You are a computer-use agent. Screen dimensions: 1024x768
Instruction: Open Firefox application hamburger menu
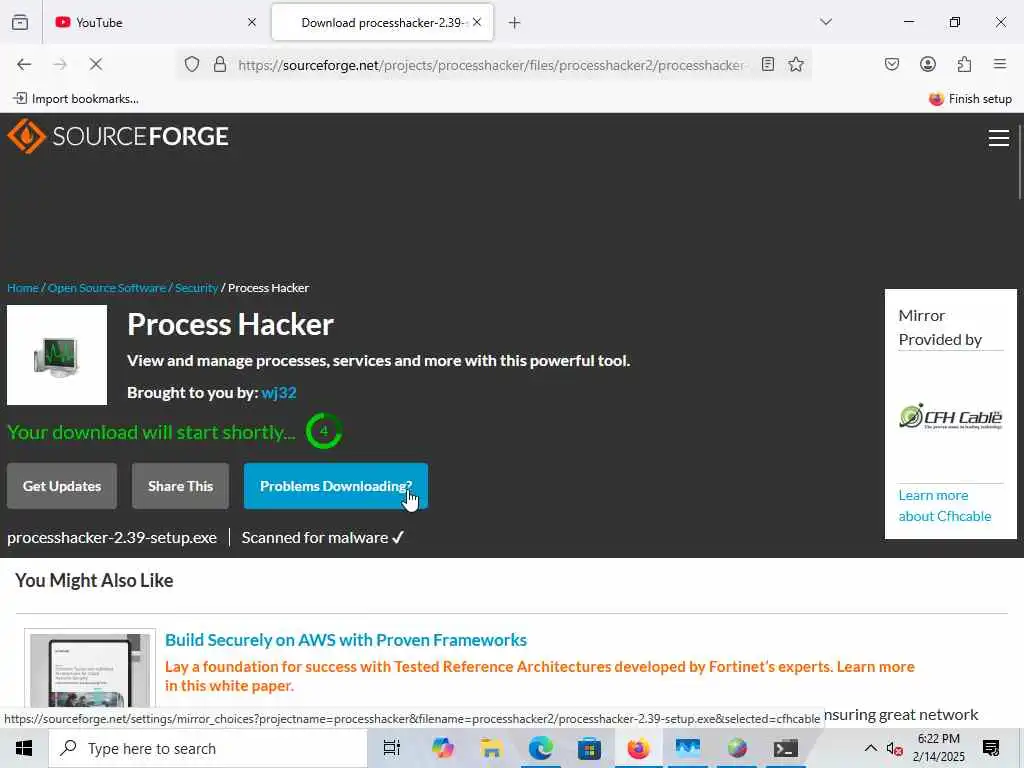pos(1000,64)
